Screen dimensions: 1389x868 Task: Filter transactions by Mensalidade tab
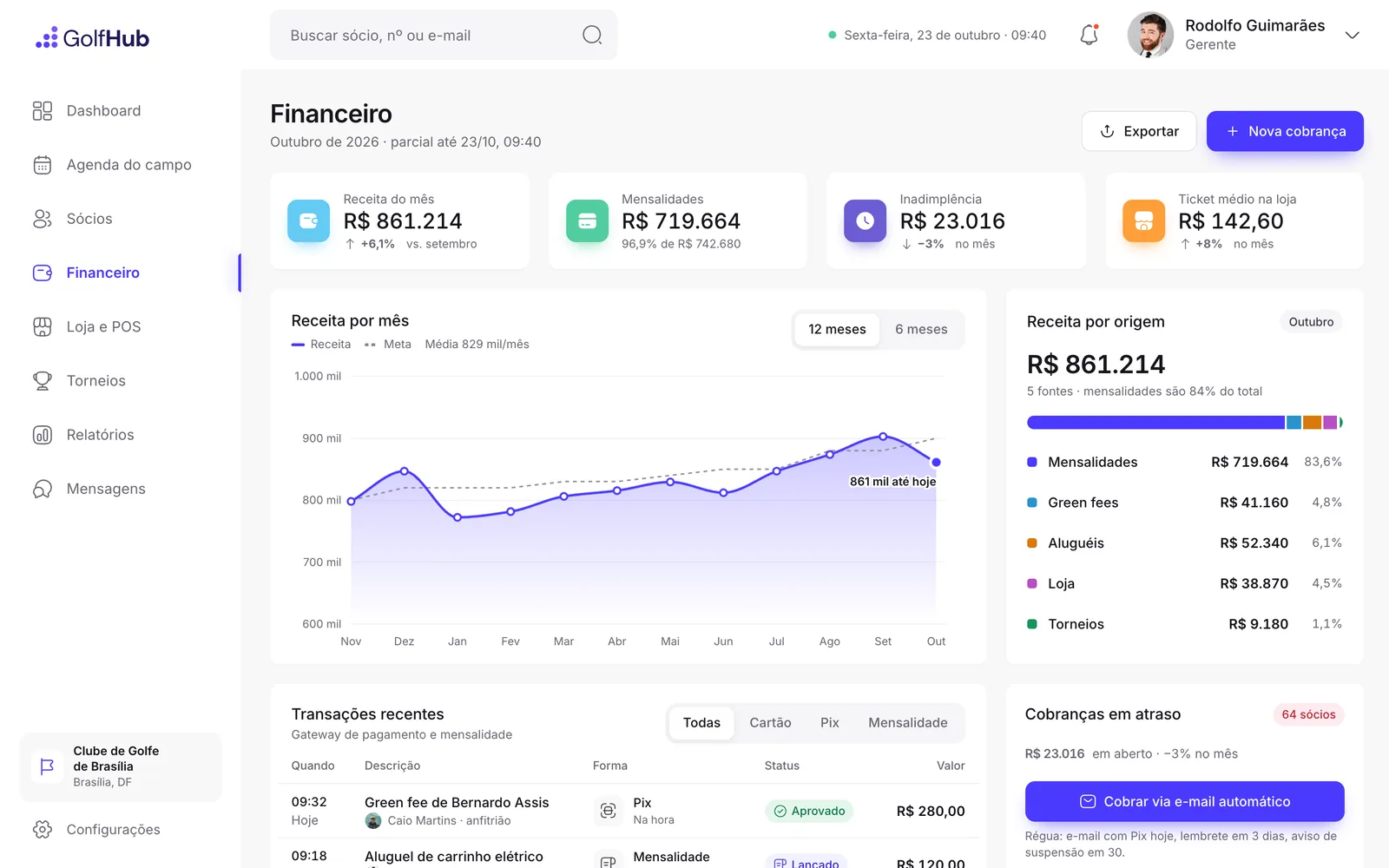coord(908,722)
